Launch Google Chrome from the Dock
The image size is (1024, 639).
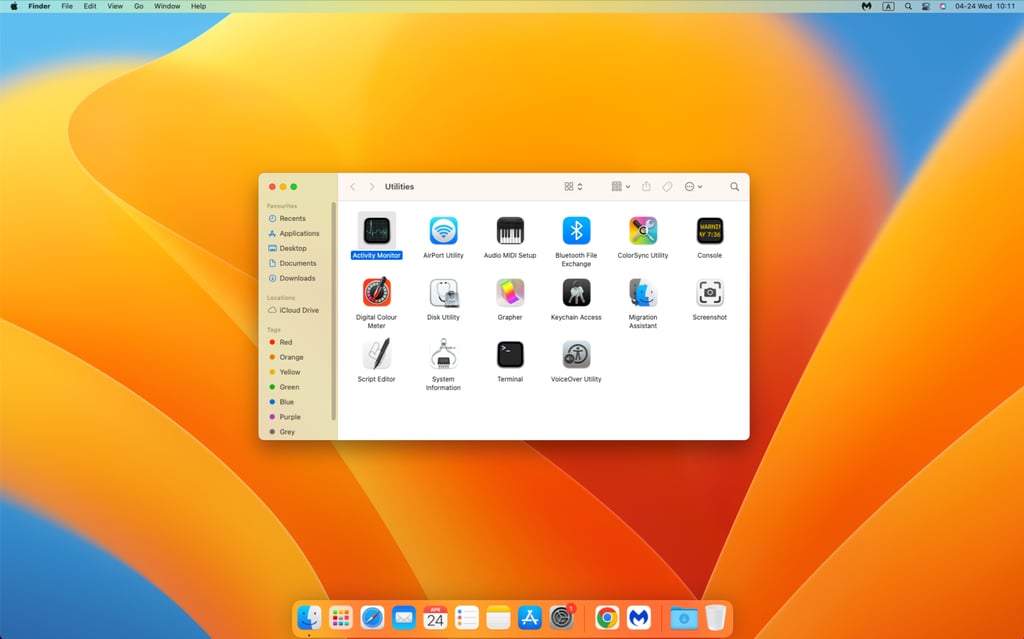click(x=607, y=617)
